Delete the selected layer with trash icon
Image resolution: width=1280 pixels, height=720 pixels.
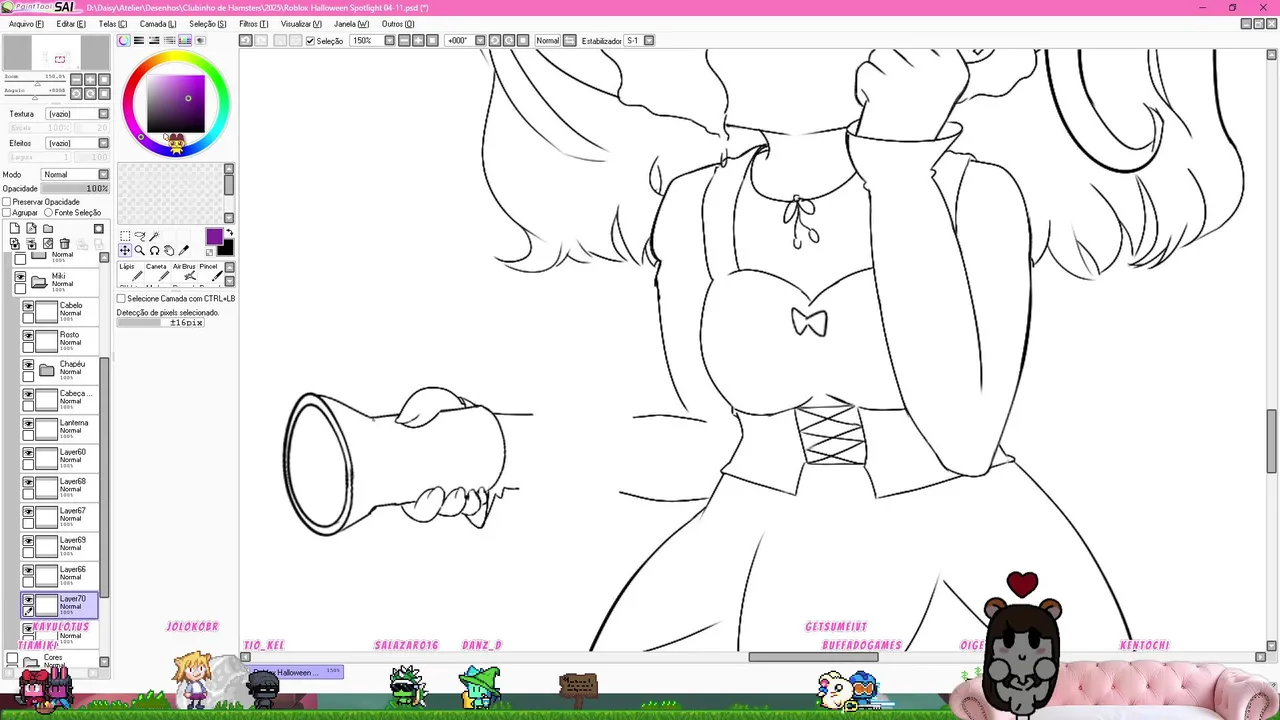click(65, 244)
